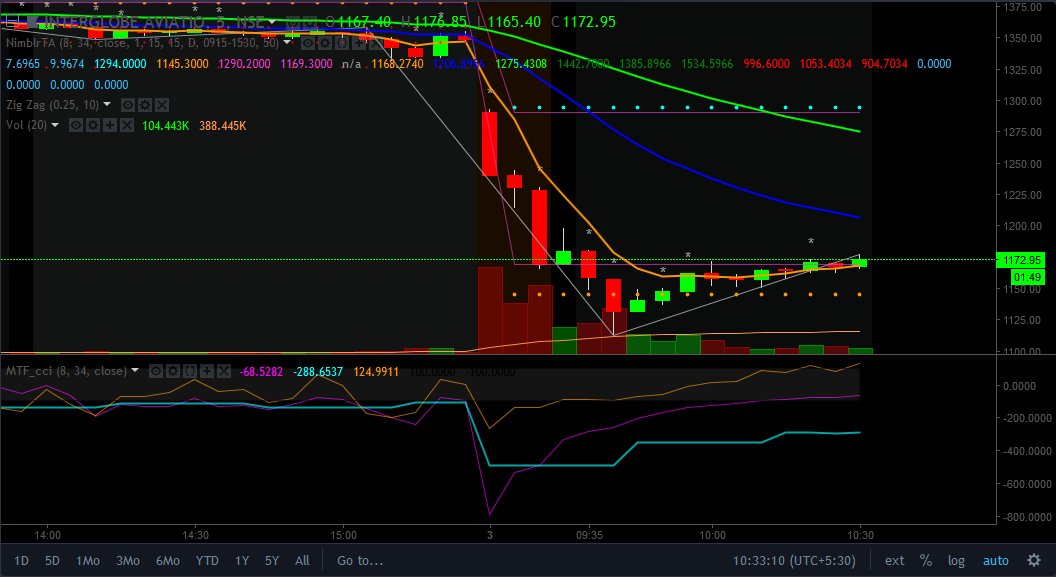This screenshot has width=1056, height=577.
Task: Remove the MTF_cci indicator
Action: pos(224,371)
